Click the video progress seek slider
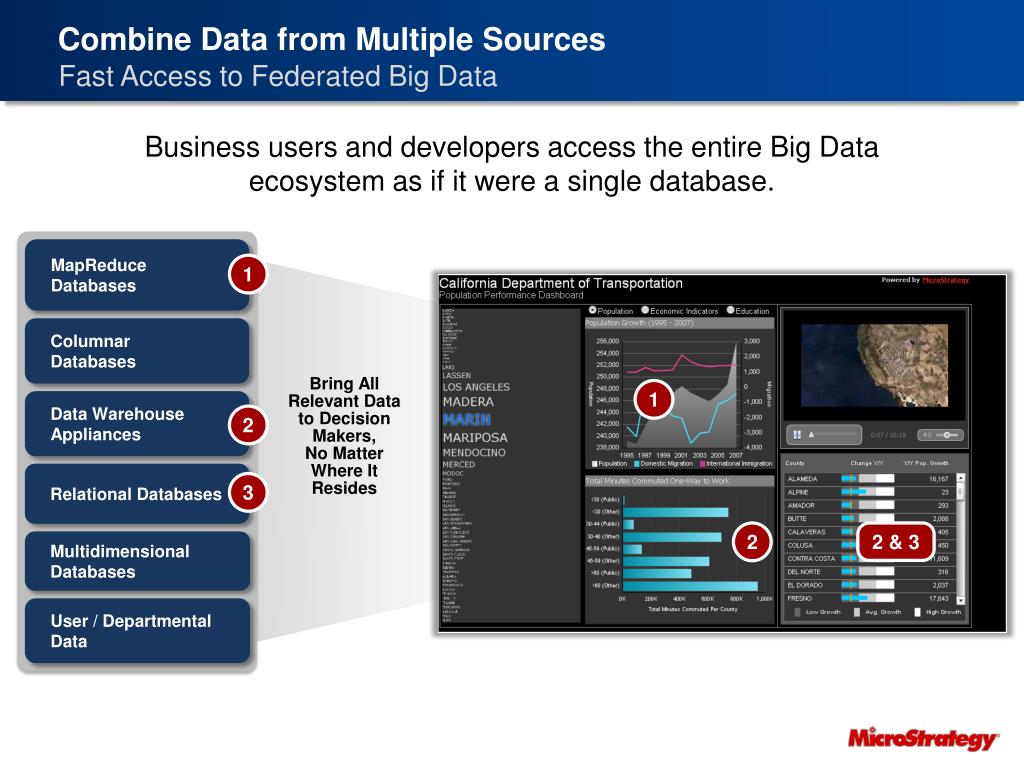1024x768 pixels. [835, 434]
